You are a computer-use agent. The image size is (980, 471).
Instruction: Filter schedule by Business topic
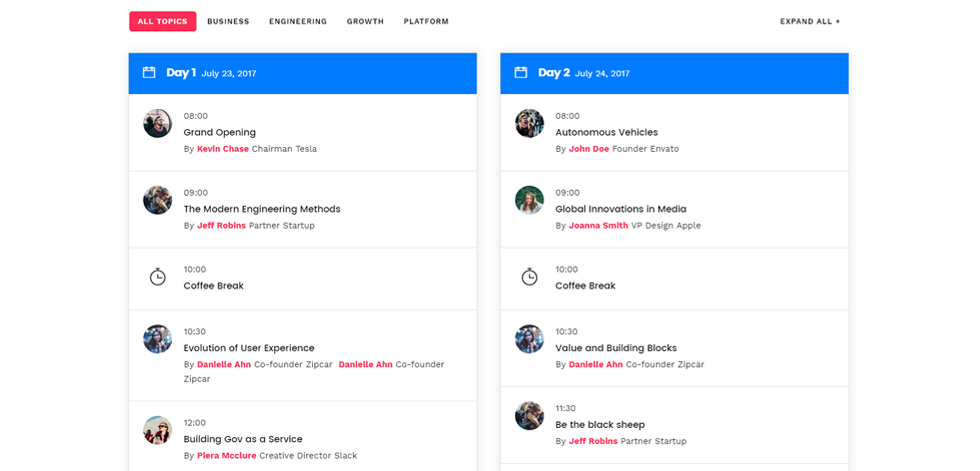[x=228, y=21]
